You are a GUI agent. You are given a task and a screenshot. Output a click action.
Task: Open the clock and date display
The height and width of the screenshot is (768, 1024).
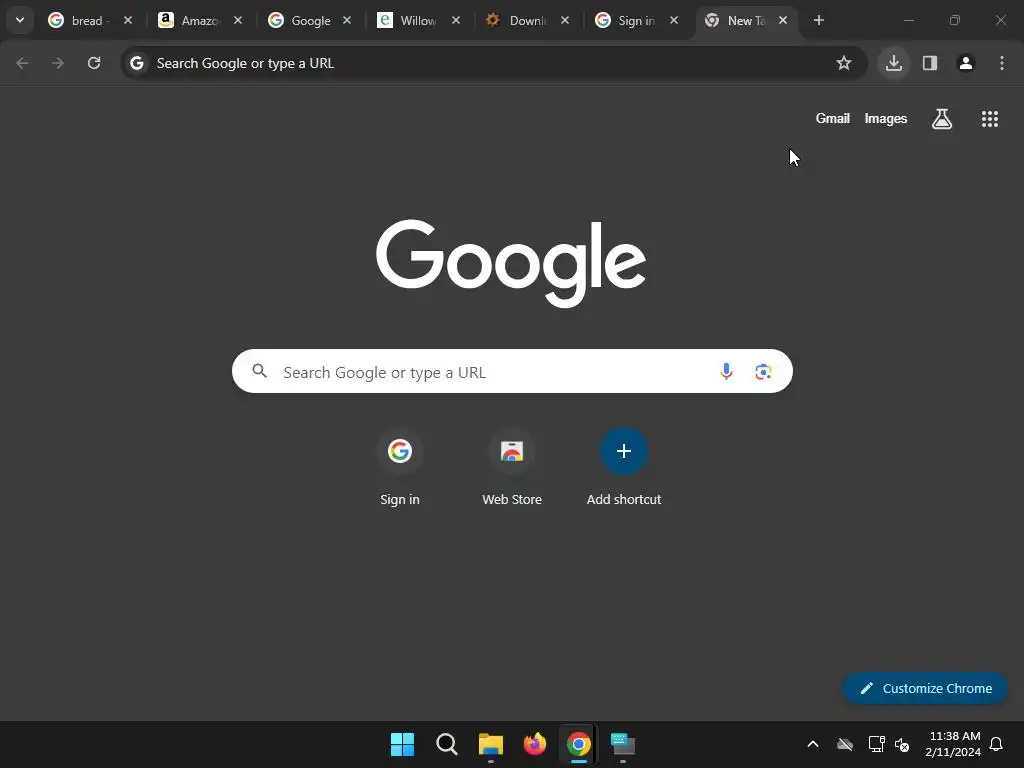pyautogui.click(x=953, y=744)
